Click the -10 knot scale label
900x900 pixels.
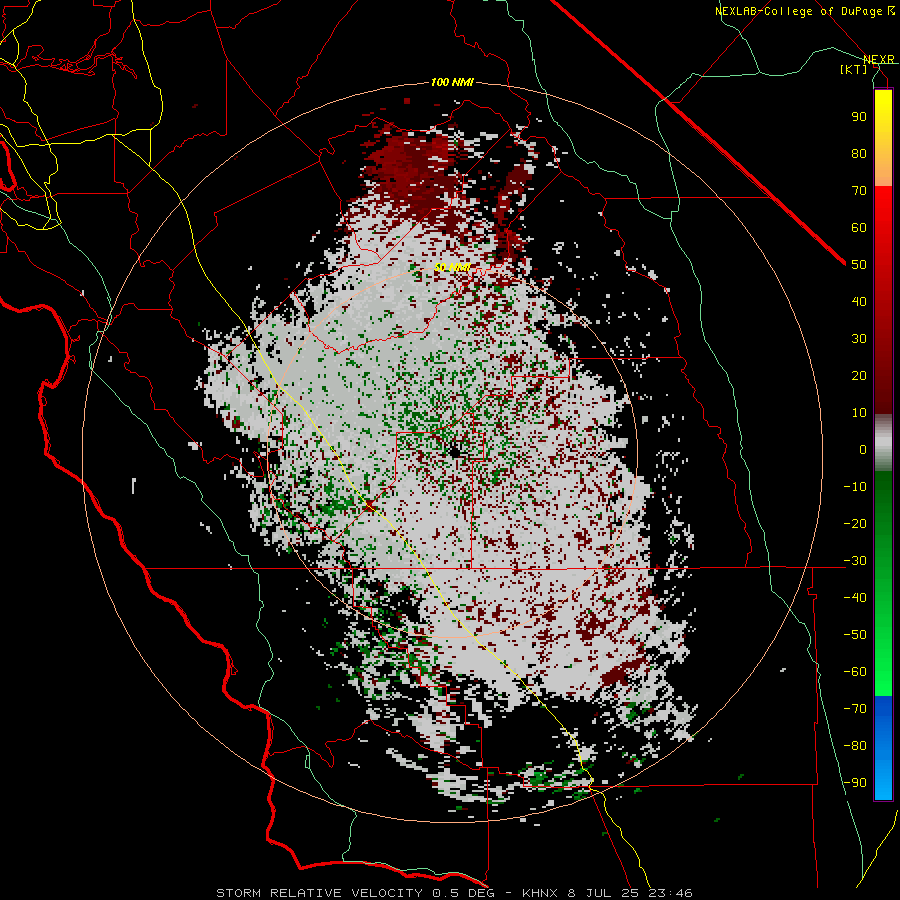pyautogui.click(x=855, y=487)
